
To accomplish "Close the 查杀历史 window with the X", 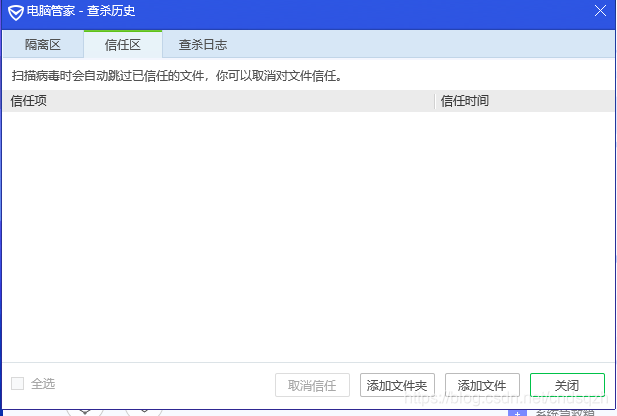I will pyautogui.click(x=600, y=11).
